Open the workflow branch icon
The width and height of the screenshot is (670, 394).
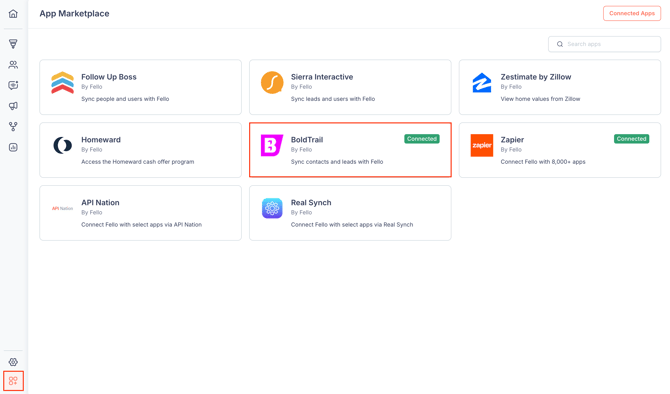(x=13, y=126)
